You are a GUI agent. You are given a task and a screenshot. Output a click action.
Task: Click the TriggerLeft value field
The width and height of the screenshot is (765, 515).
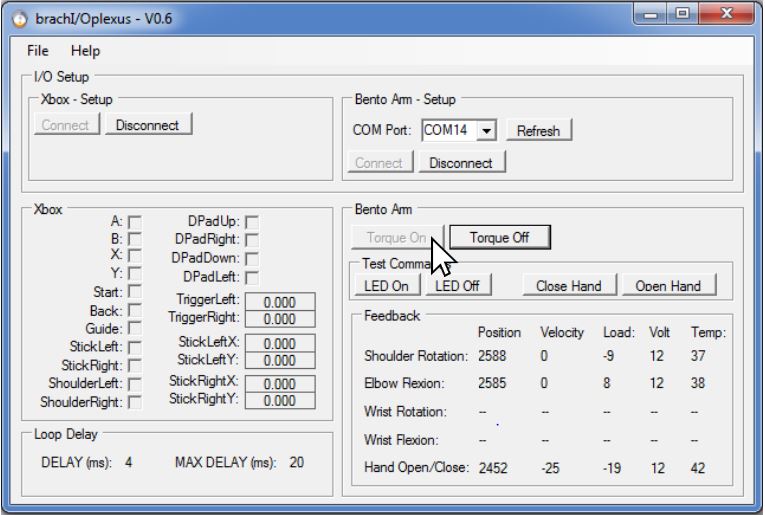[279, 302]
